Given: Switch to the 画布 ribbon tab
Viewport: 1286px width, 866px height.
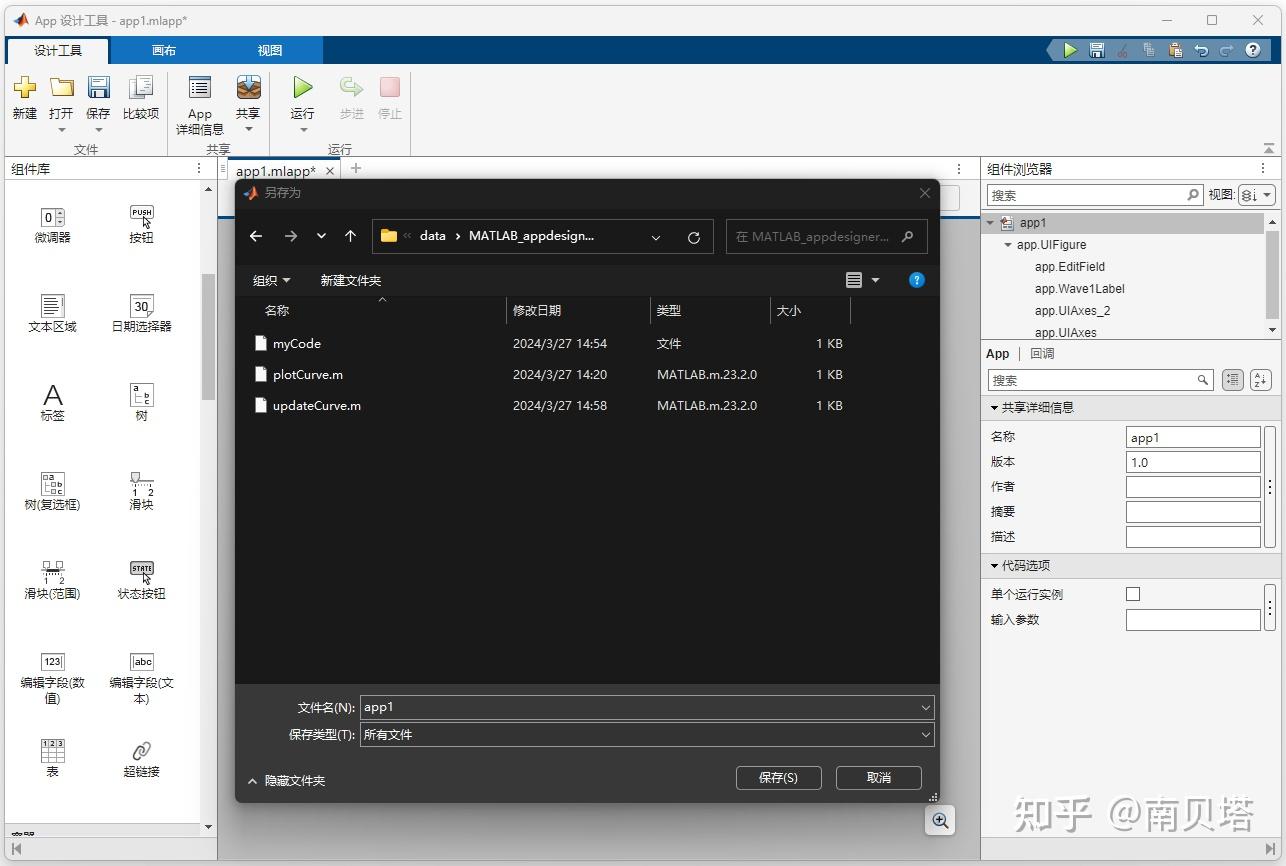Looking at the screenshot, I should (x=163, y=48).
